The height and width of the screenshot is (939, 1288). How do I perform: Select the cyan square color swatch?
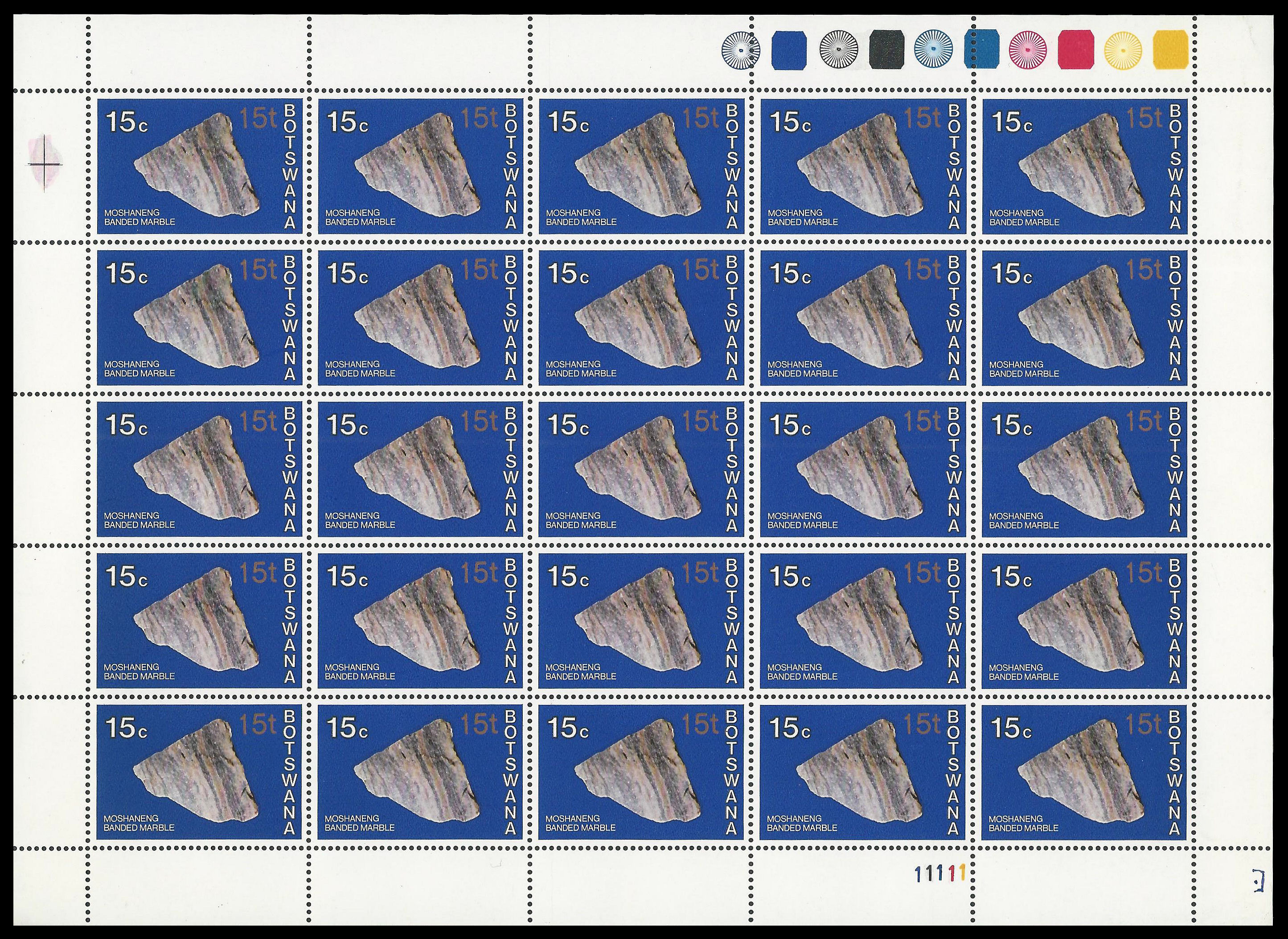tap(981, 49)
